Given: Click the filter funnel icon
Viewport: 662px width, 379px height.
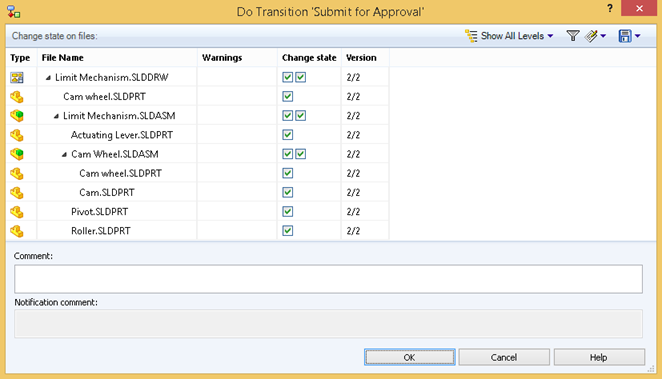Looking at the screenshot, I should (x=572, y=36).
